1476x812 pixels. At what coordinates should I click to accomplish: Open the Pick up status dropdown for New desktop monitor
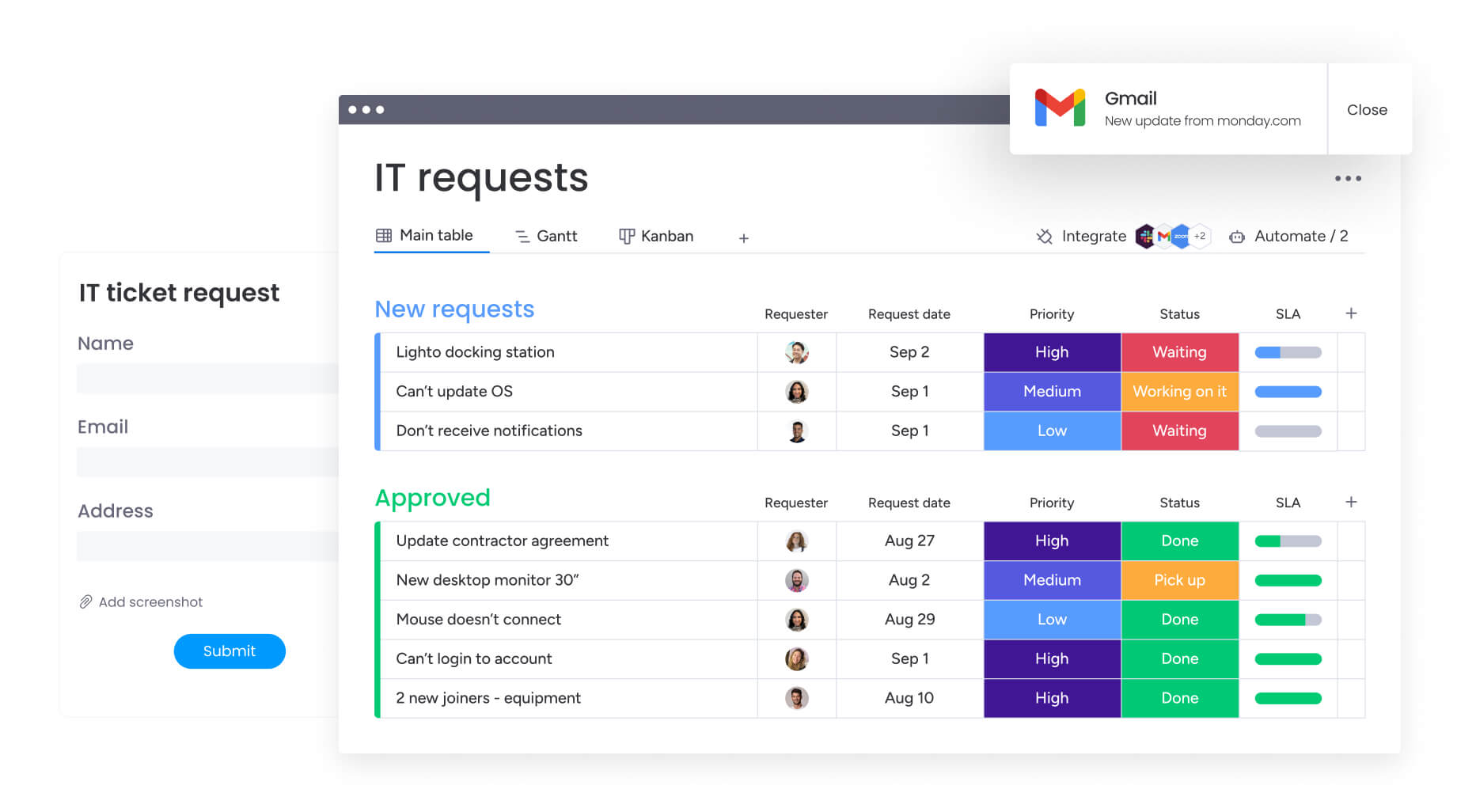[1179, 580]
